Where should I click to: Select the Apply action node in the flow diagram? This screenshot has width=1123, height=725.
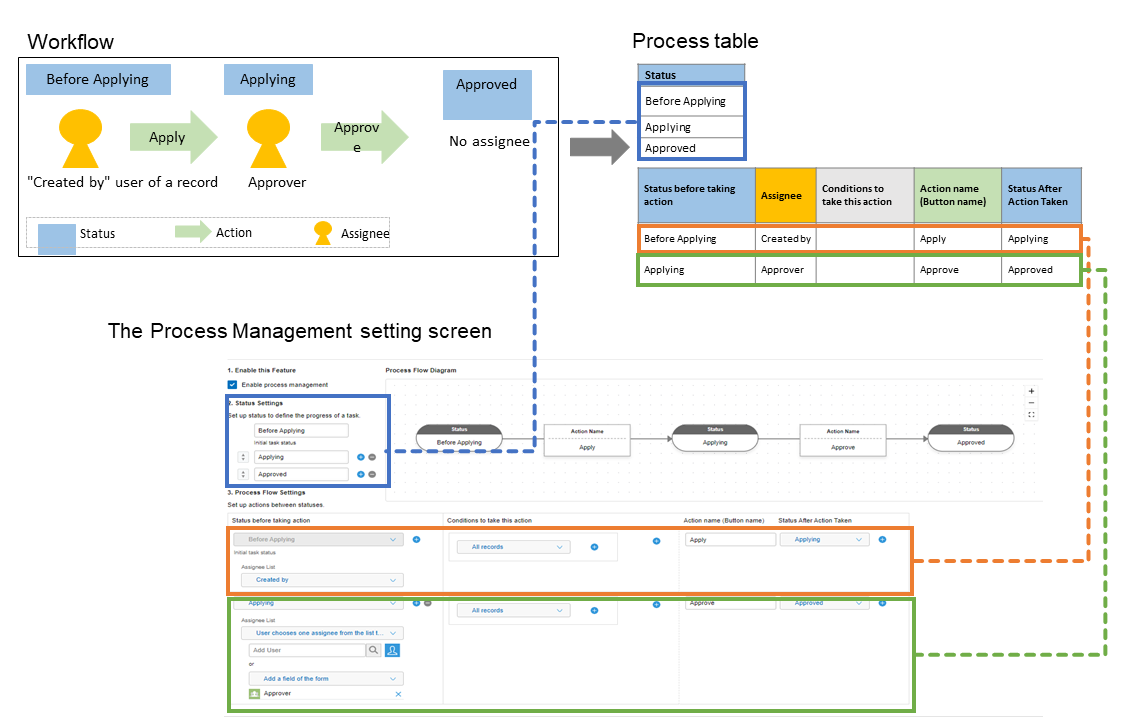[x=587, y=440]
